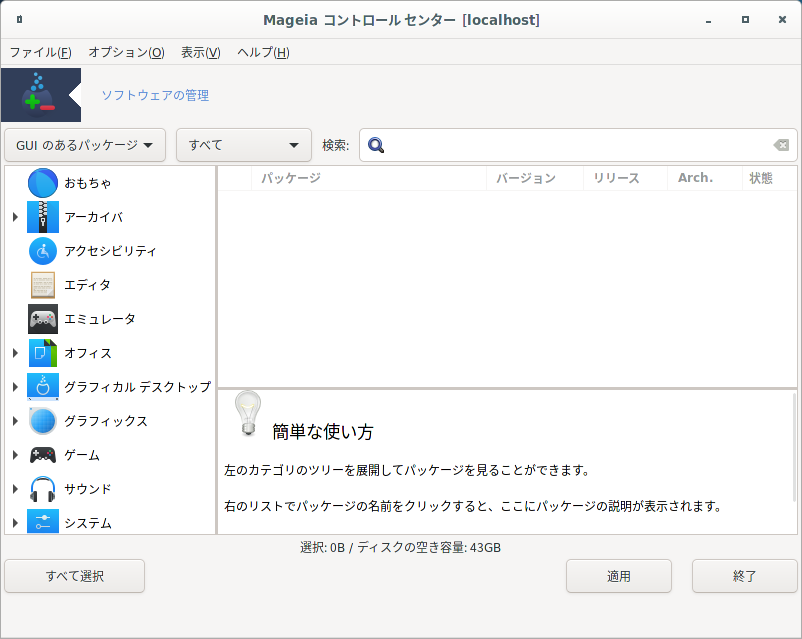The width and height of the screenshot is (802, 639).
Task: Click the すべて選択 button
Action: 75,576
